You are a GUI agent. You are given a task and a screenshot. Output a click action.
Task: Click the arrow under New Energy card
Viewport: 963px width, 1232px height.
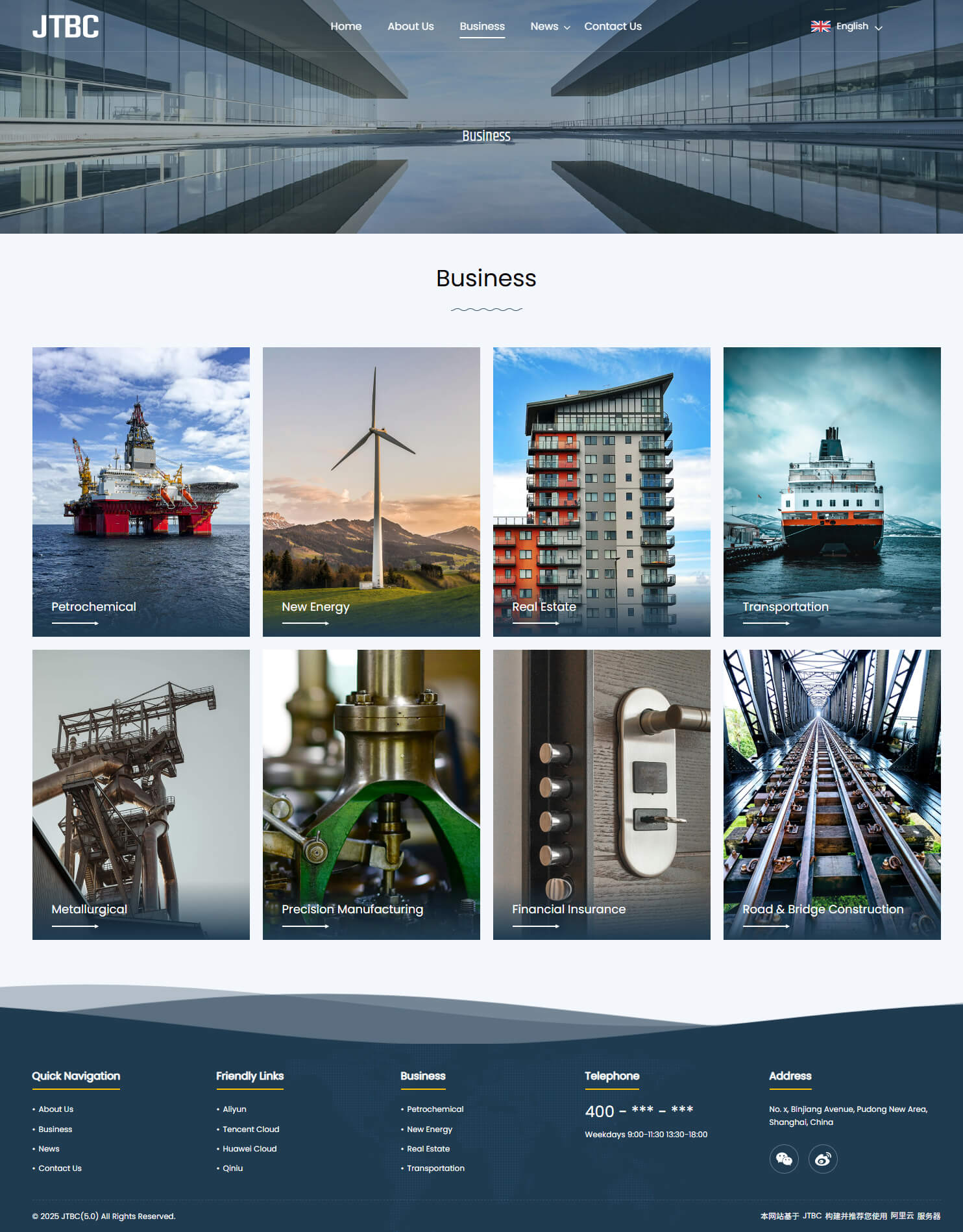[x=306, y=623]
